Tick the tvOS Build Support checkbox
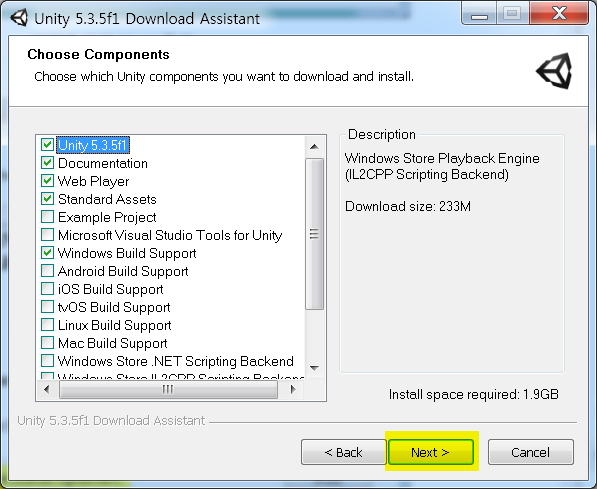Screen dimensions: 597x489 (x=47, y=307)
